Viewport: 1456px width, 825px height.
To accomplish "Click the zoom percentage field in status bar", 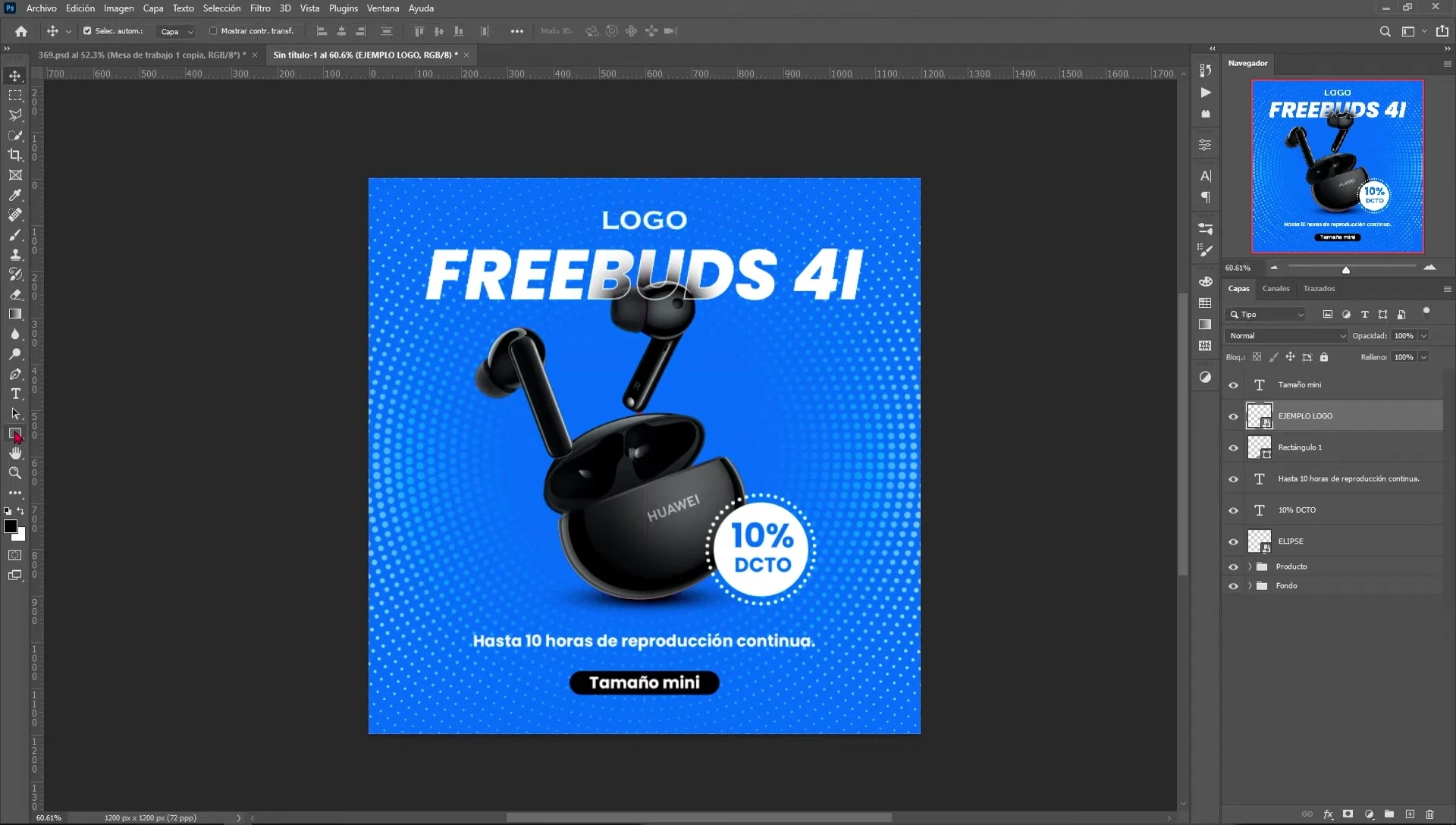I will [x=49, y=818].
